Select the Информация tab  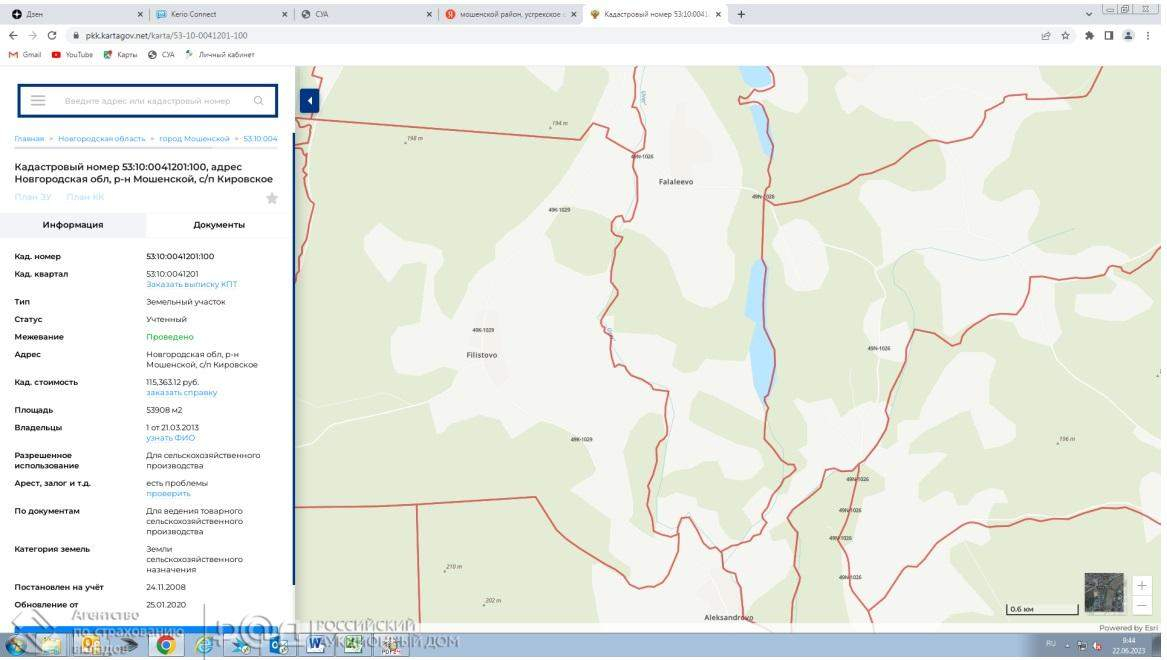point(73,225)
